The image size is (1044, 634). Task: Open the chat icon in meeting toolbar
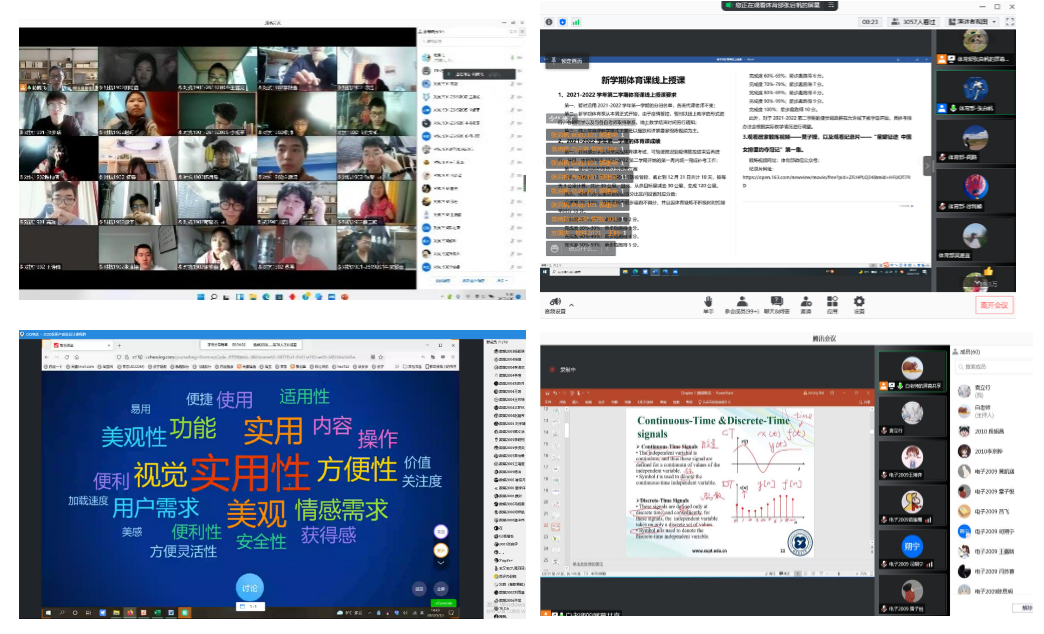pyautogui.click(x=776, y=302)
